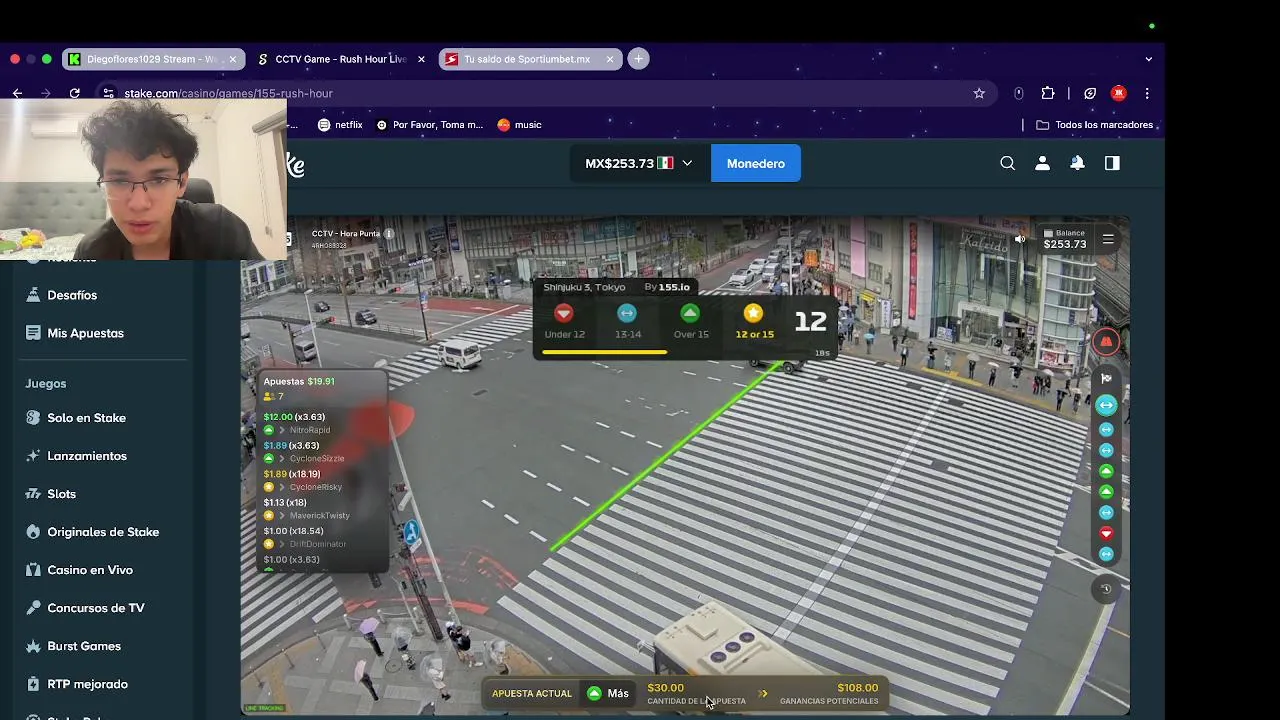The image size is (1280, 720).
Task: Click the Slots sidebar icon
Action: pyautogui.click(x=33, y=494)
